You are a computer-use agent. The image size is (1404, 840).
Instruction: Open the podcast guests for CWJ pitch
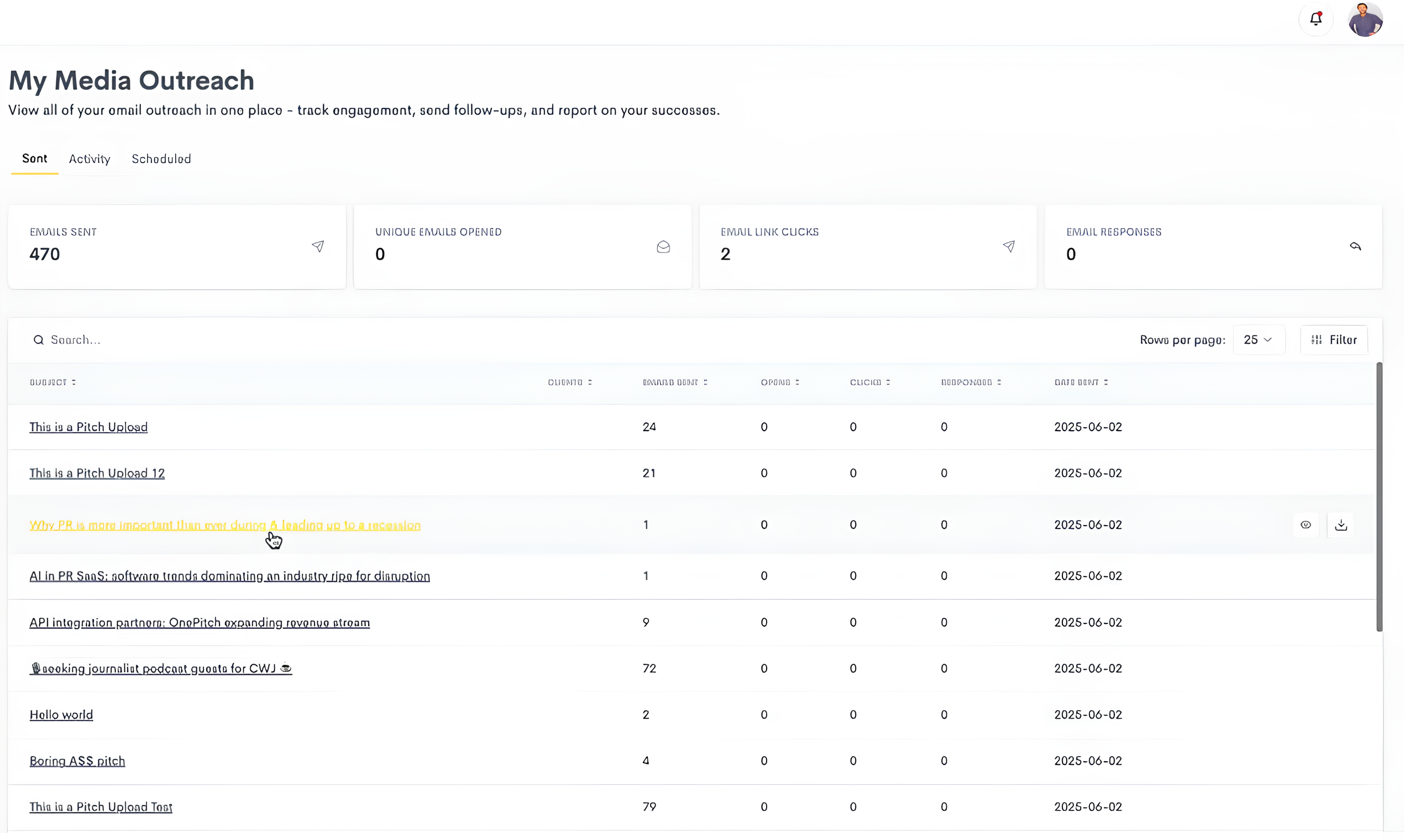tap(160, 669)
